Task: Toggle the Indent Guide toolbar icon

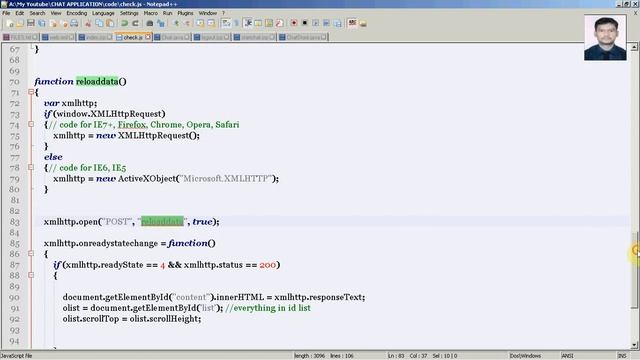Action: pyautogui.click(x=247, y=23)
